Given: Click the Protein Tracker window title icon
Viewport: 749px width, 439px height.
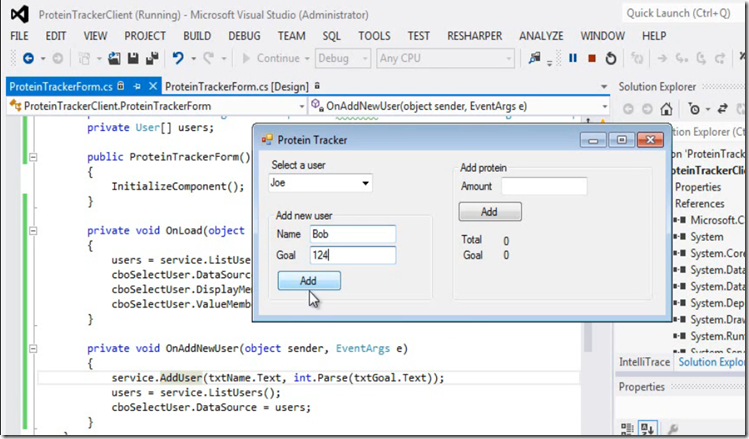Looking at the screenshot, I should click(267, 139).
